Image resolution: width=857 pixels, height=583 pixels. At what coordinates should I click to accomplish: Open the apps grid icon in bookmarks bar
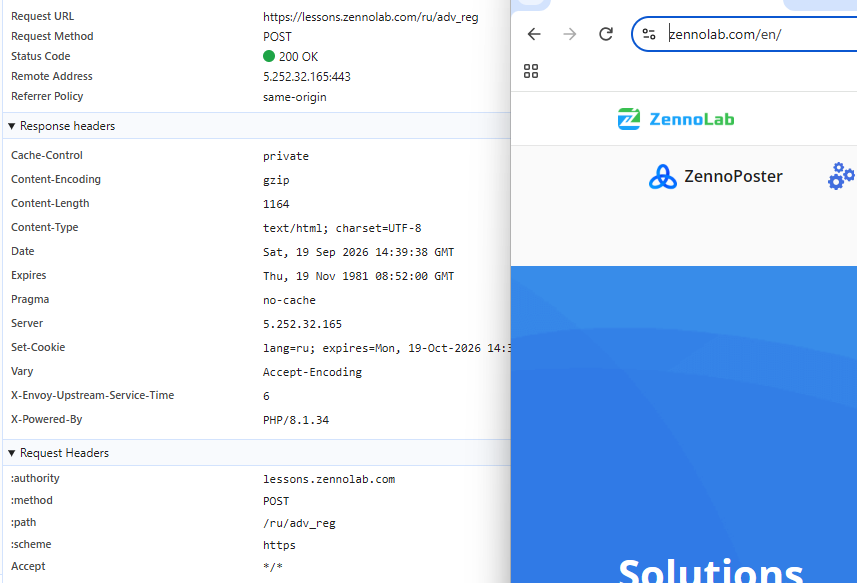pos(531,71)
